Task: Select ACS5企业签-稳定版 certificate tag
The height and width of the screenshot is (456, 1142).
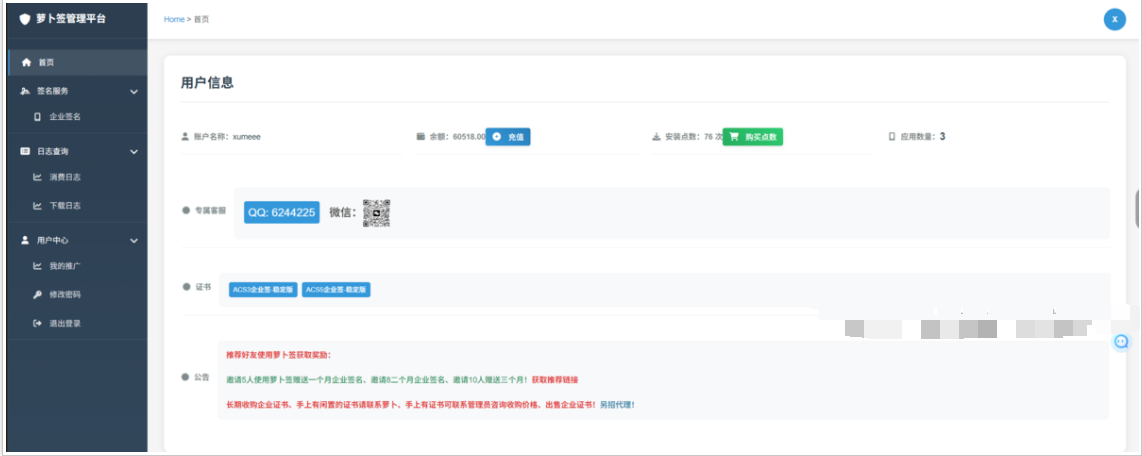Action: pyautogui.click(x=336, y=289)
